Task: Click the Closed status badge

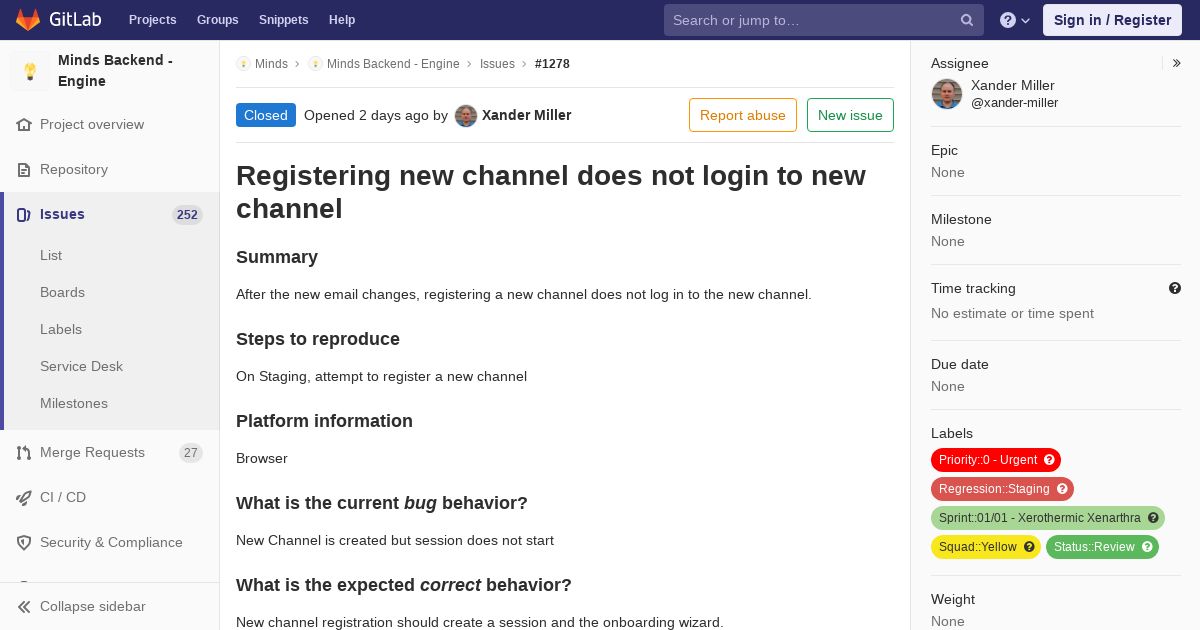Action: pos(266,115)
